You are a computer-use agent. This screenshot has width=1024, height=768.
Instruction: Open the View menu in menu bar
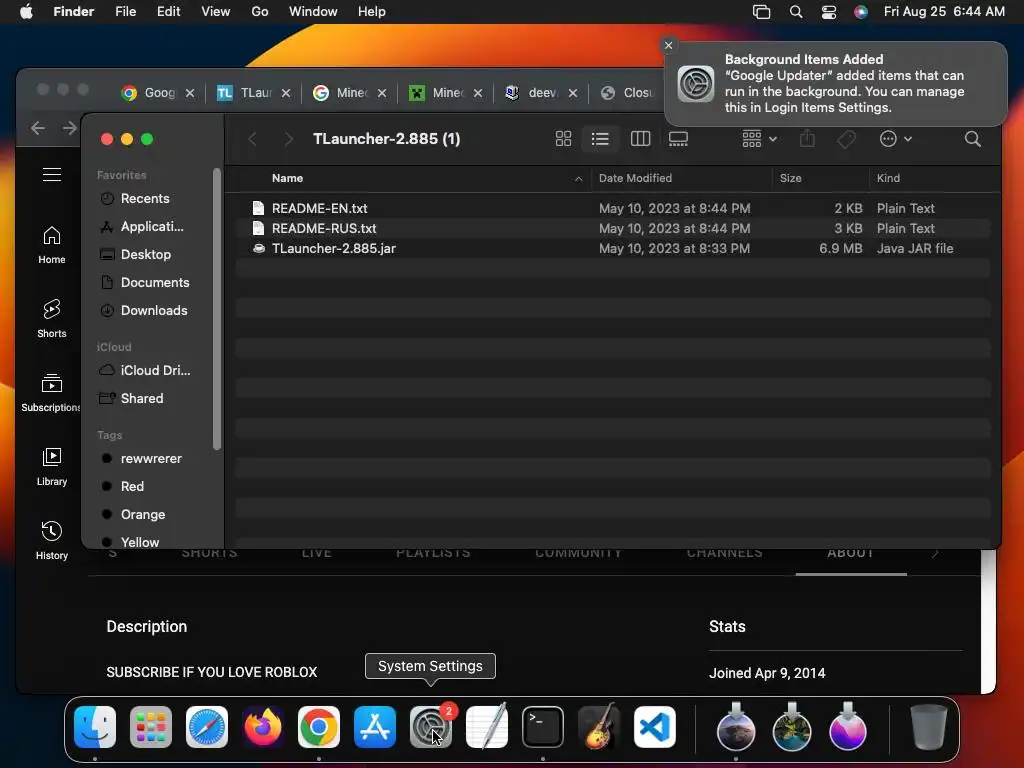215,11
